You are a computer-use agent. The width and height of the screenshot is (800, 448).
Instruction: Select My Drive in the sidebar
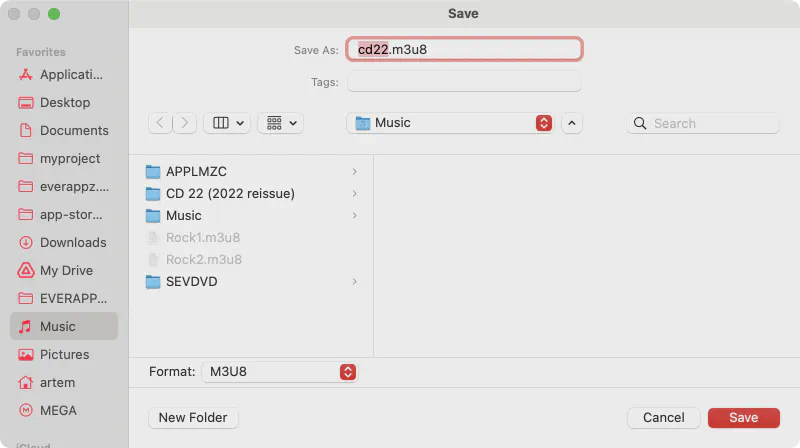click(x=65, y=270)
